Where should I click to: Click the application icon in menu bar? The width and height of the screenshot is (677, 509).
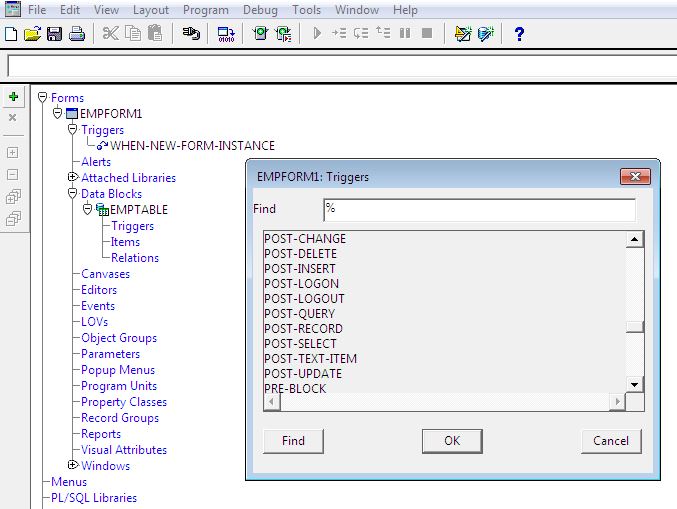click(x=13, y=9)
